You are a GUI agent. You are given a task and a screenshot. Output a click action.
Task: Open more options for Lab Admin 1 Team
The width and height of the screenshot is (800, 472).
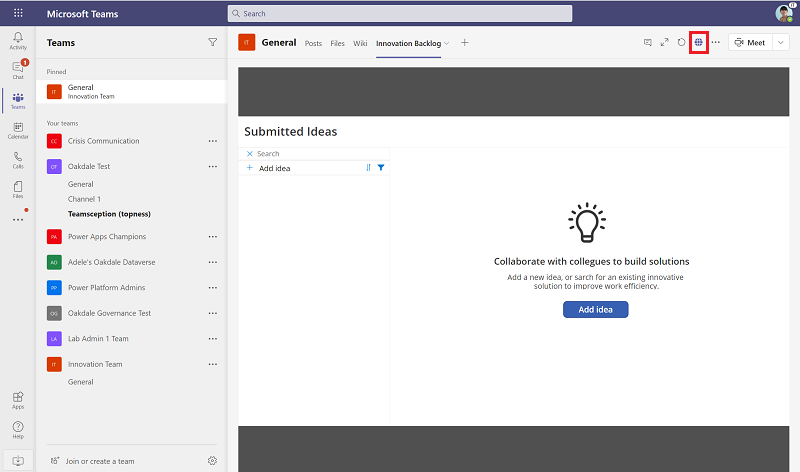pyautogui.click(x=213, y=339)
